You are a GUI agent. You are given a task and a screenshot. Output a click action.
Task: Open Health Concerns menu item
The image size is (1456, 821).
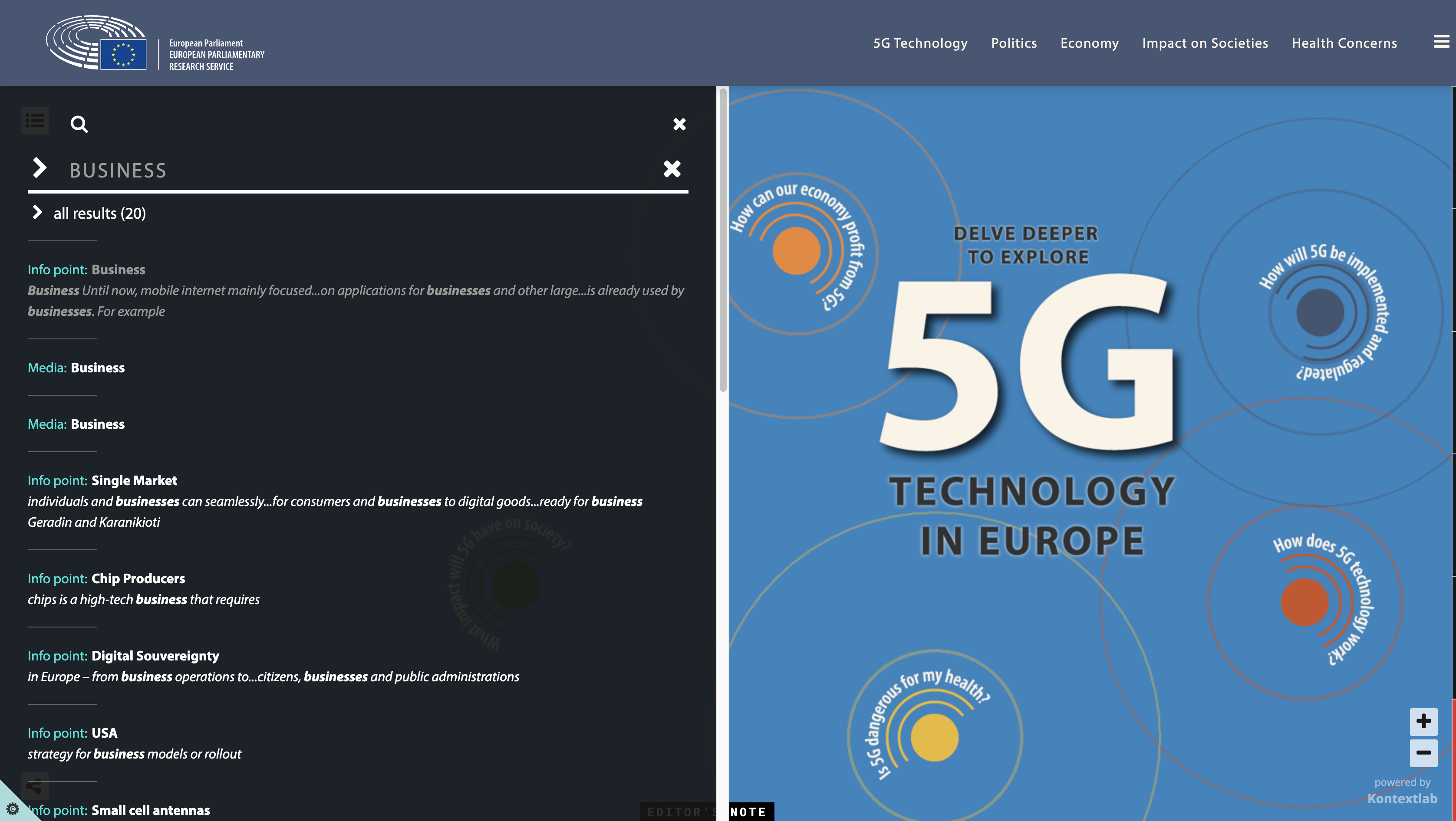[x=1344, y=43]
